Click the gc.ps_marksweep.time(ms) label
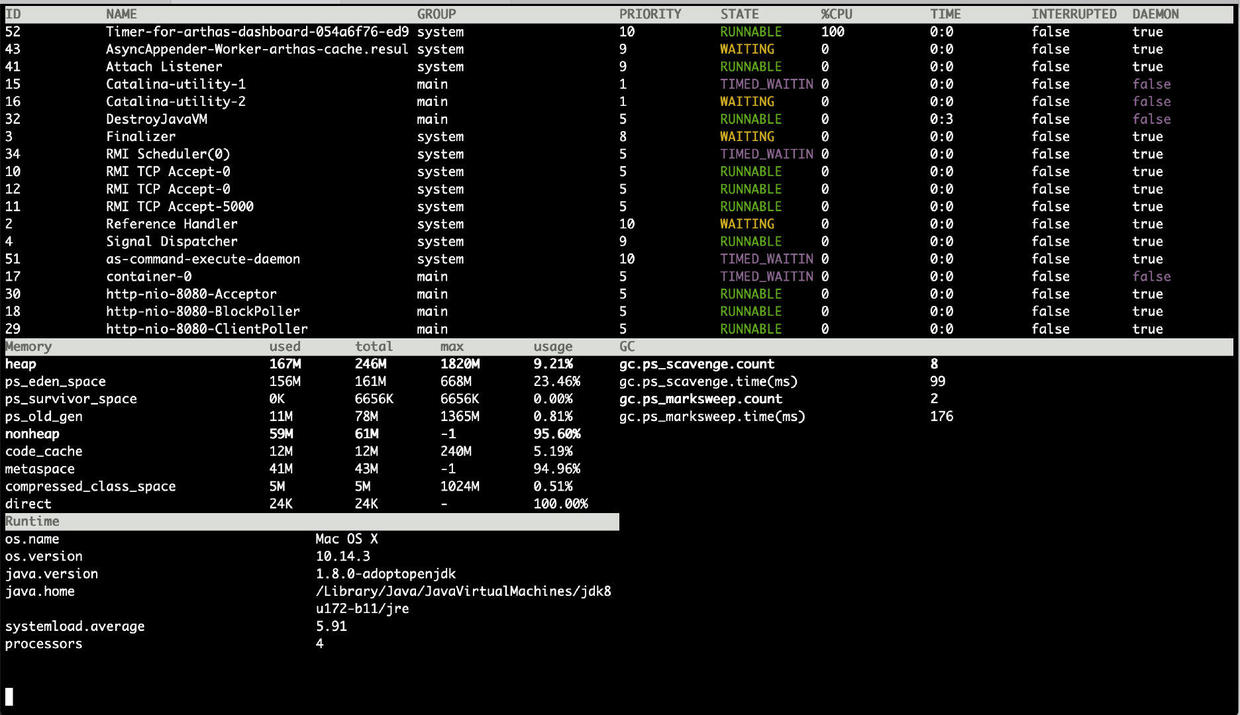Image resolution: width=1240 pixels, height=715 pixels. (x=713, y=416)
